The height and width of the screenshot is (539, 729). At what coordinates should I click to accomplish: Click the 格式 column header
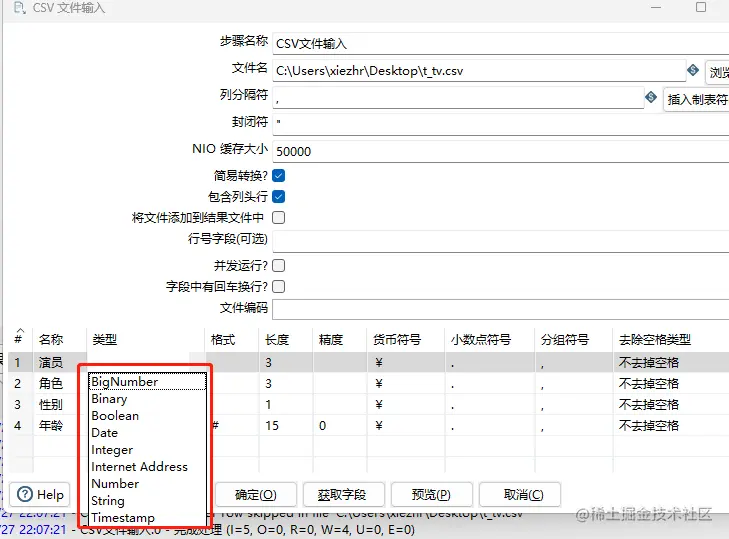pyautogui.click(x=232, y=339)
